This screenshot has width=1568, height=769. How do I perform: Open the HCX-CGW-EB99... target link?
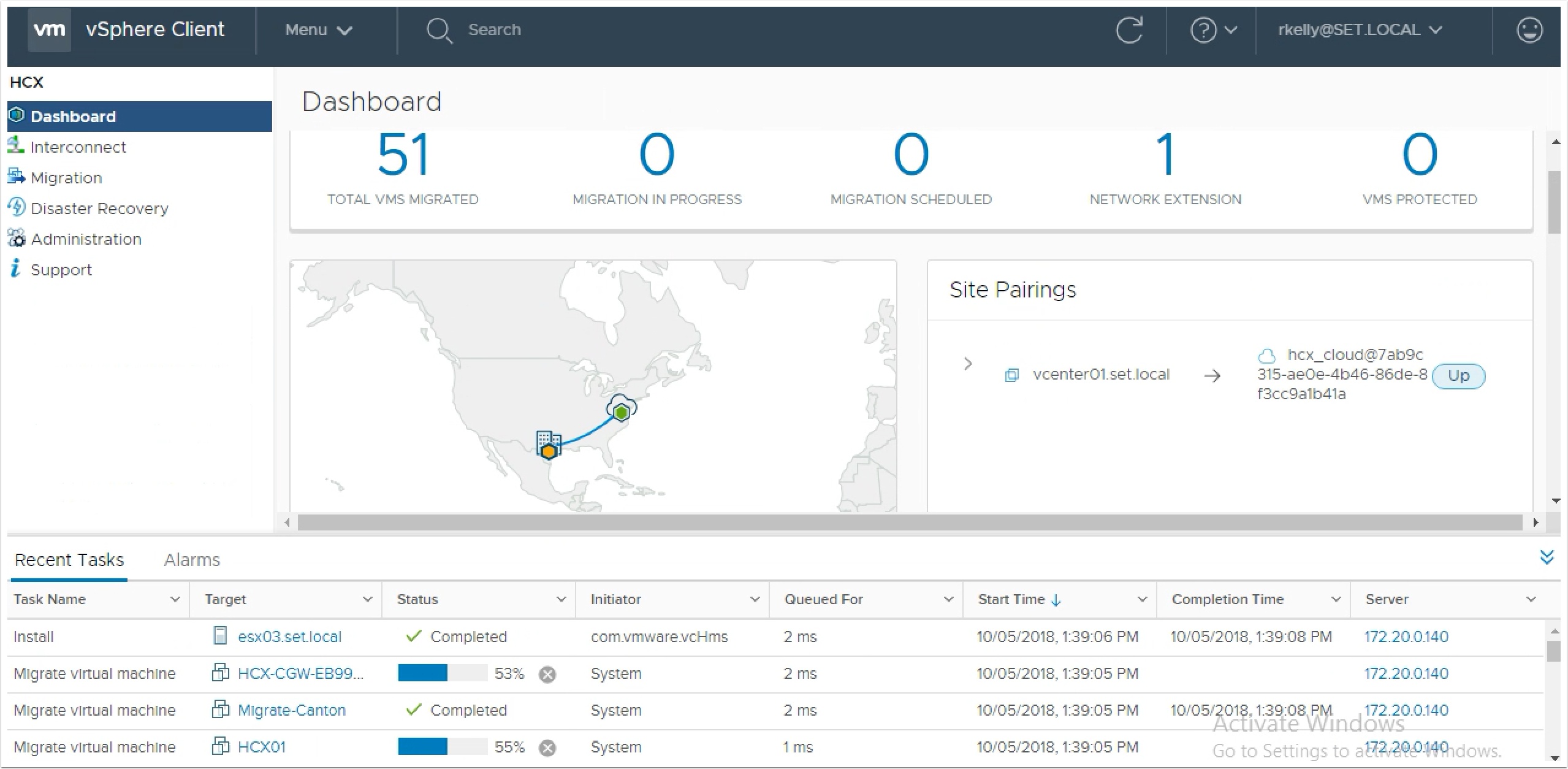pyautogui.click(x=300, y=673)
